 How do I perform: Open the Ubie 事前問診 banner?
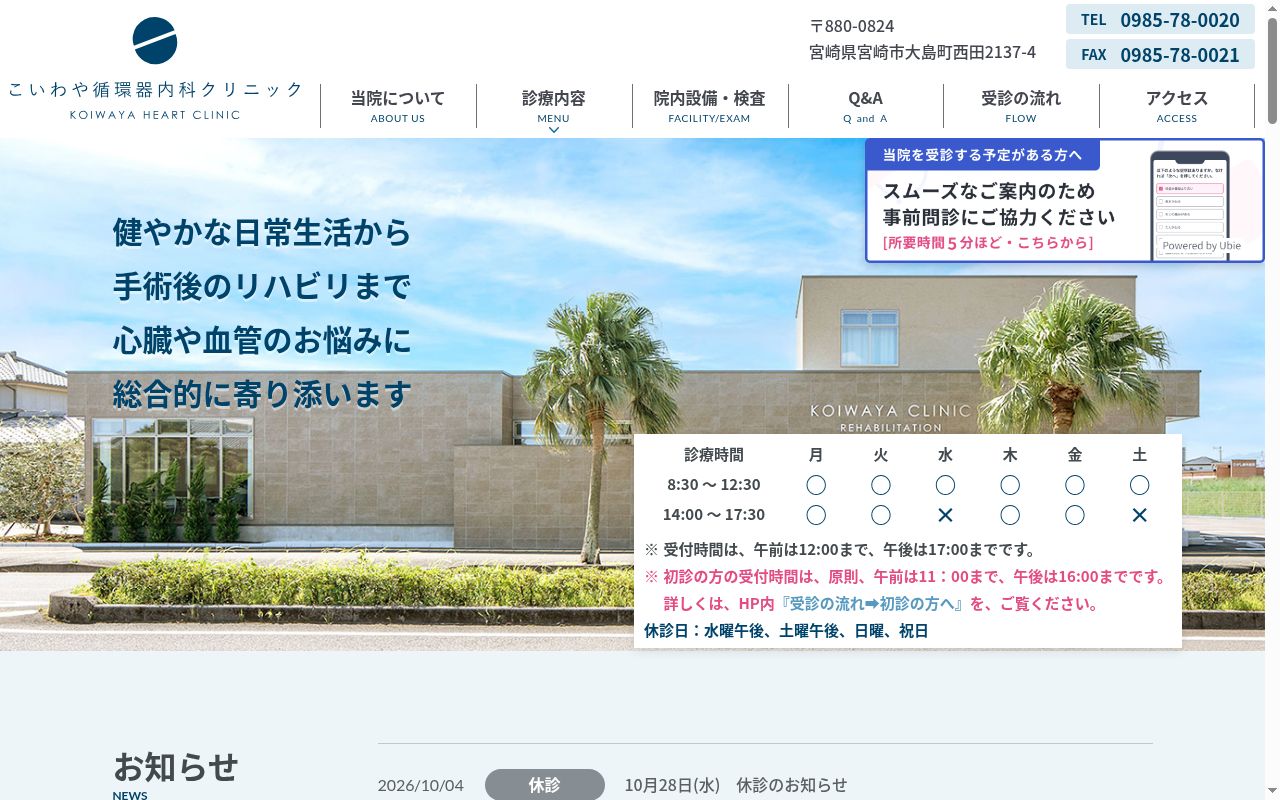tap(1064, 201)
